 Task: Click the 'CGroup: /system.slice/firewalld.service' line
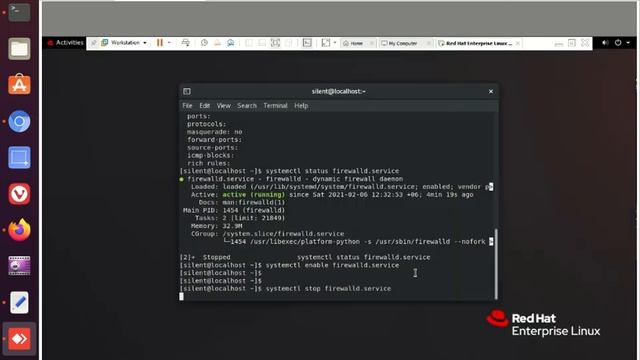(x=267, y=234)
